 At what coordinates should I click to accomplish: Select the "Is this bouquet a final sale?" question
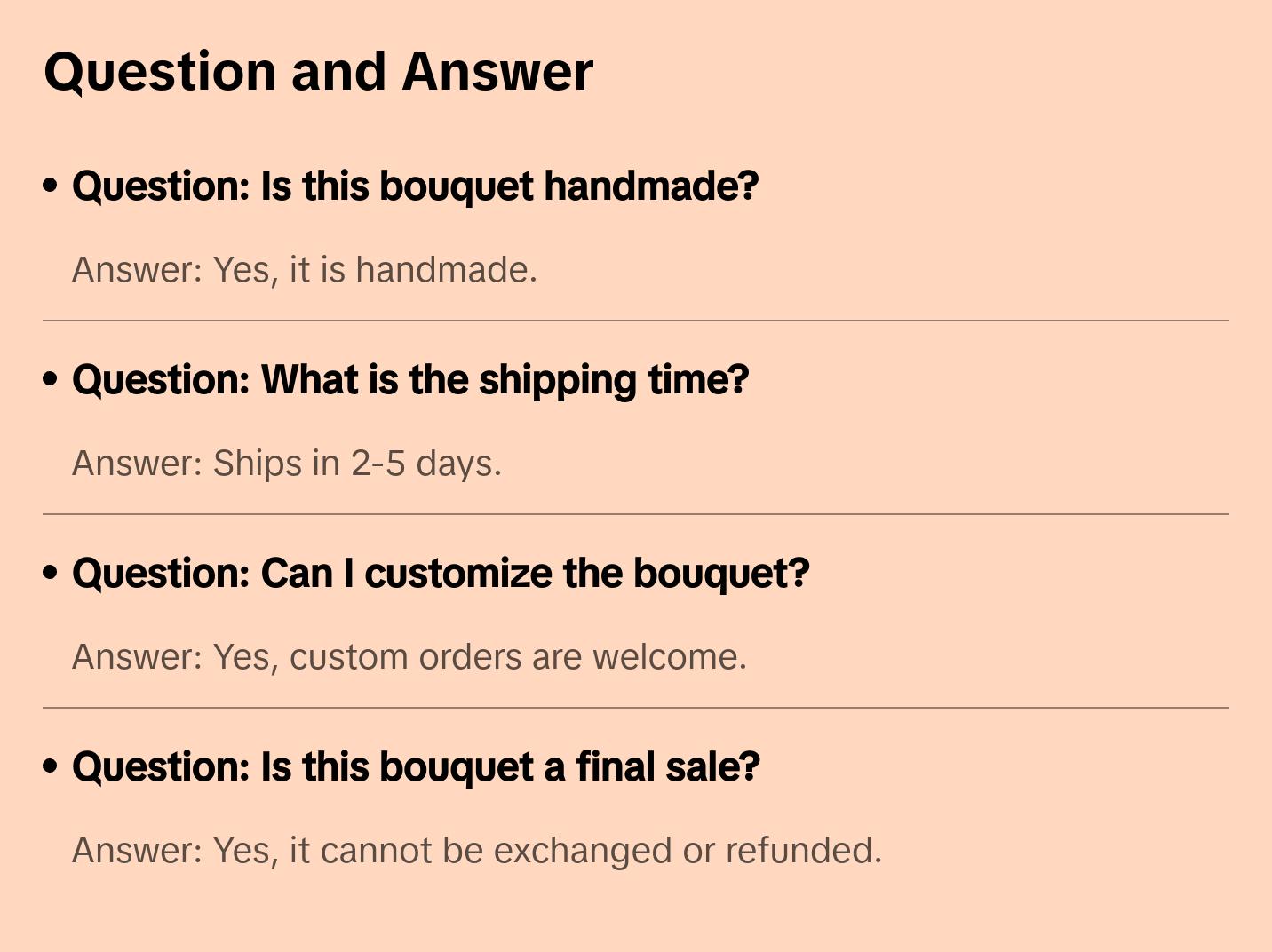416,767
